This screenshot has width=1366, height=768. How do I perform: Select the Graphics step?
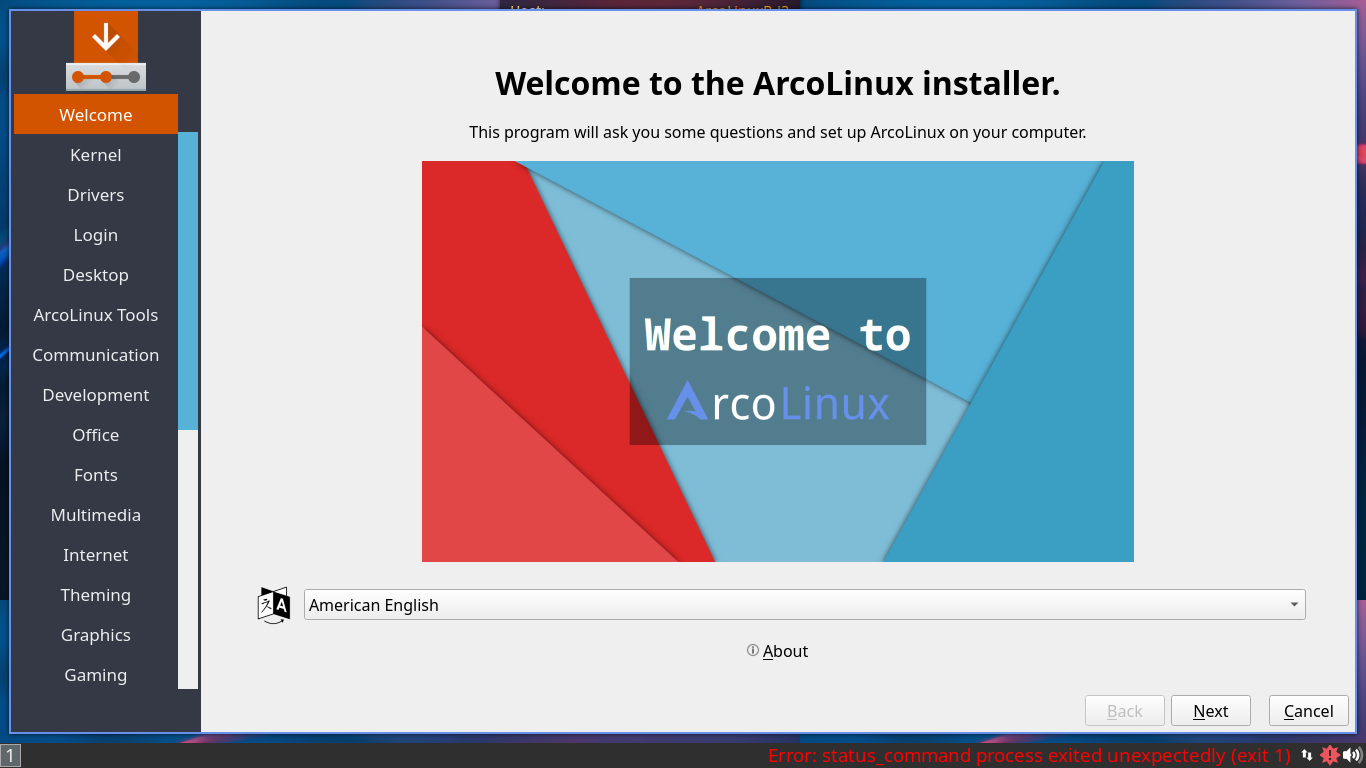tap(96, 635)
